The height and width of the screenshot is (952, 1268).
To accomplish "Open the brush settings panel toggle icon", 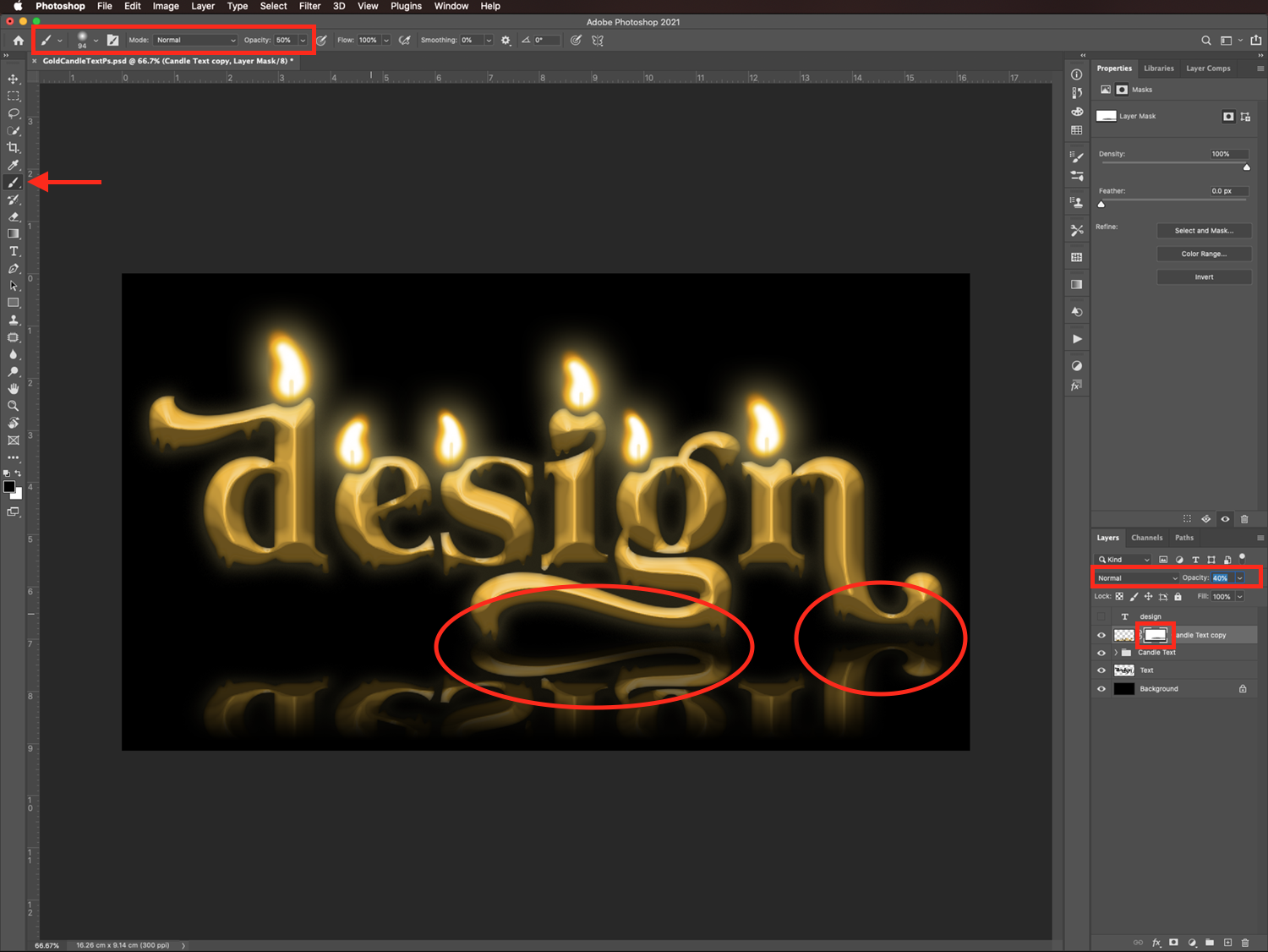I will 112,40.
